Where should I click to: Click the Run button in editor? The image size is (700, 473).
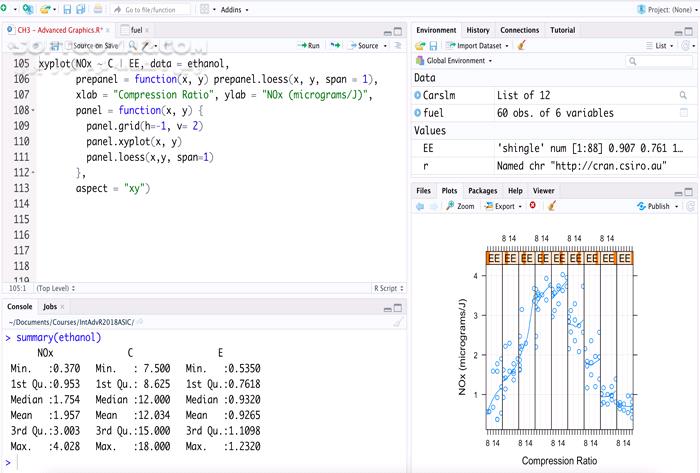(308, 46)
